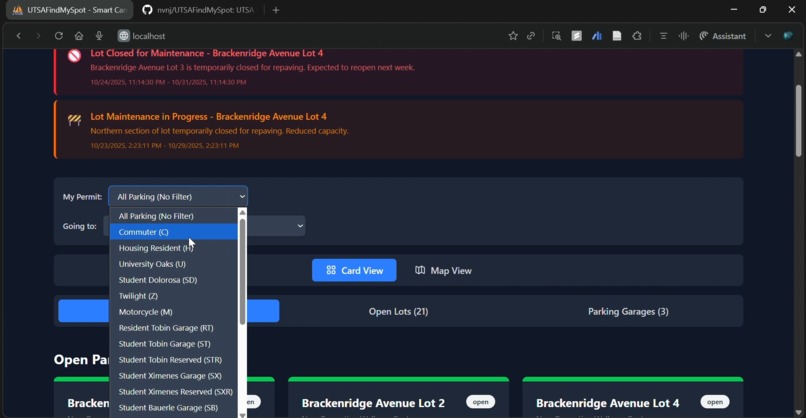Open the Going to dropdown chevron

tap(300, 226)
